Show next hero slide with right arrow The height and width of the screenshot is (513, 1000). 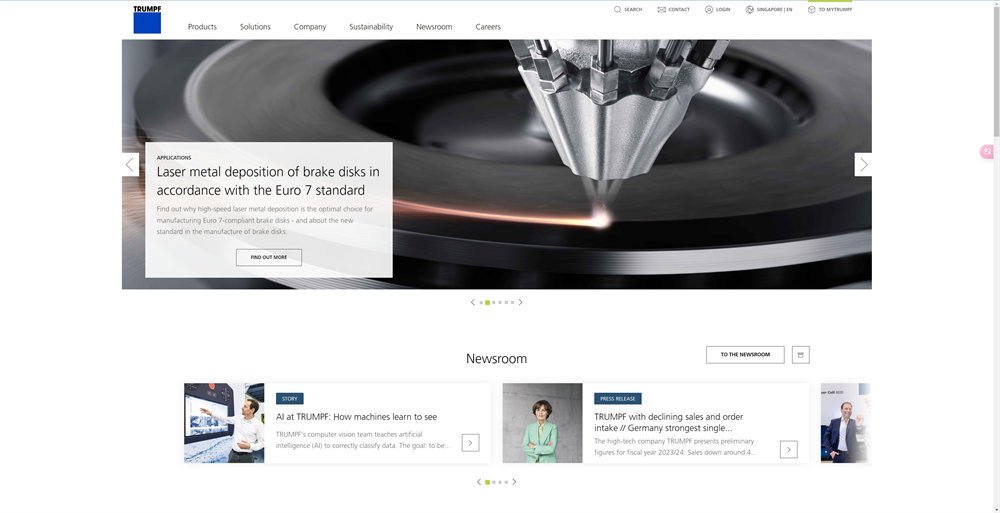click(x=863, y=165)
